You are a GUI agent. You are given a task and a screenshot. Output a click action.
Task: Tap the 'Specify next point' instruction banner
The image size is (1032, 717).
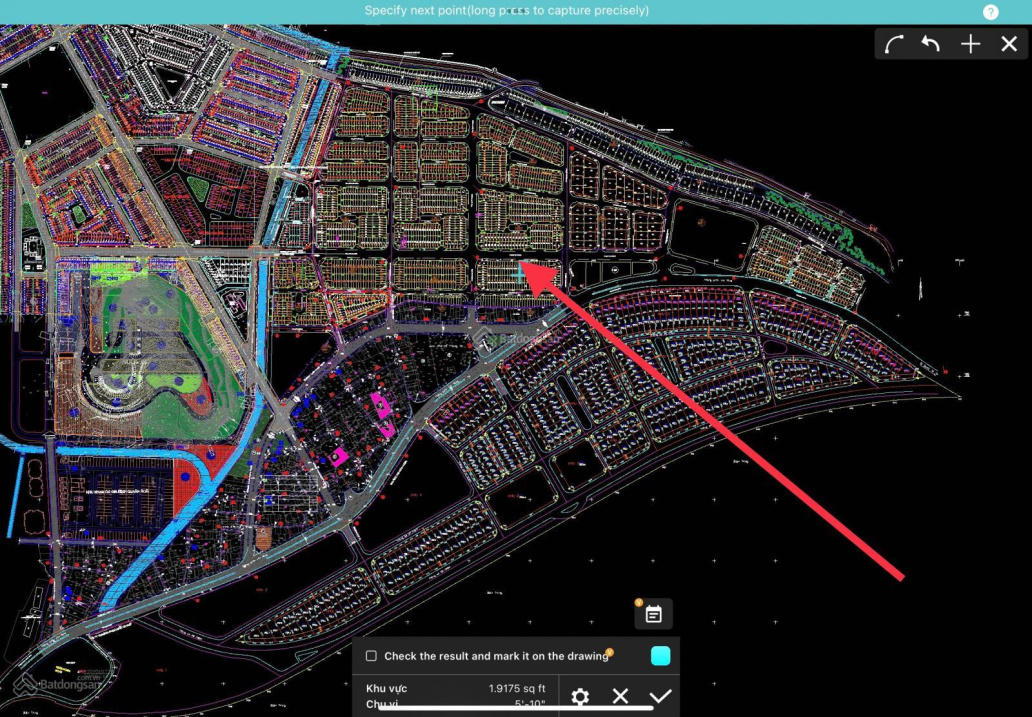[506, 11]
